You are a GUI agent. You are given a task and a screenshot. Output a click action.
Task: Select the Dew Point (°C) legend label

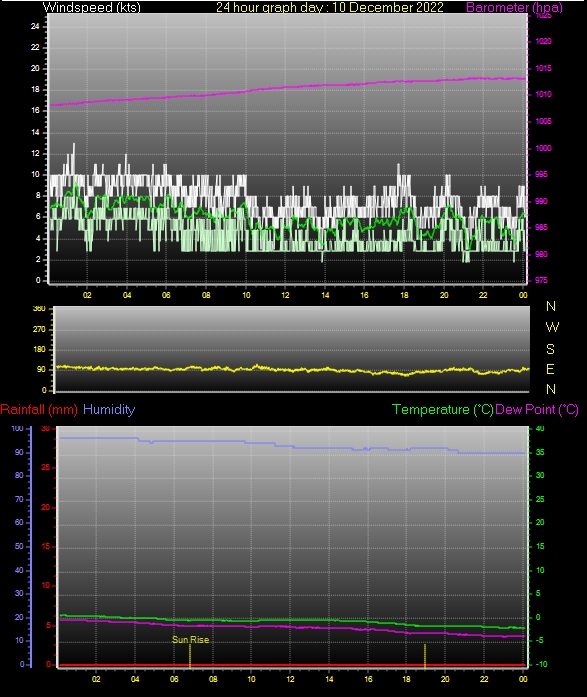point(537,409)
